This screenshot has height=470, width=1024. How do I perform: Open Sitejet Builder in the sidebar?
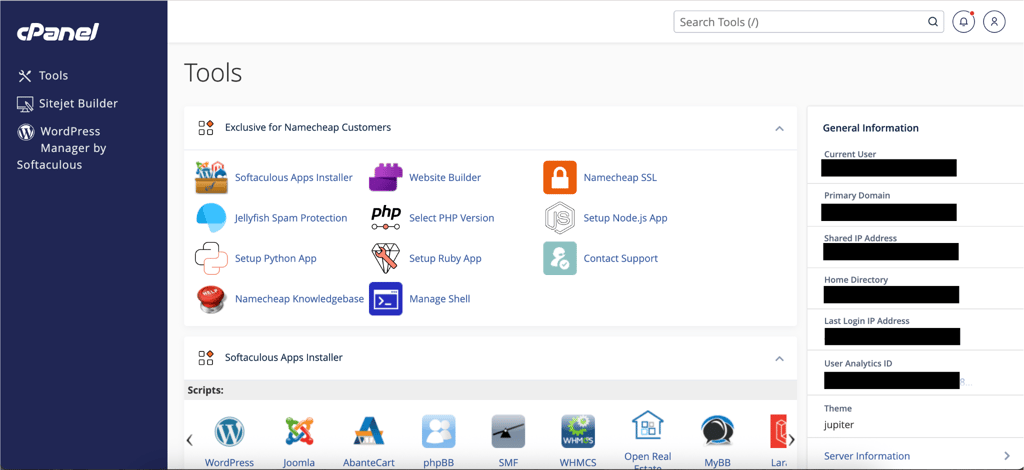pos(67,103)
